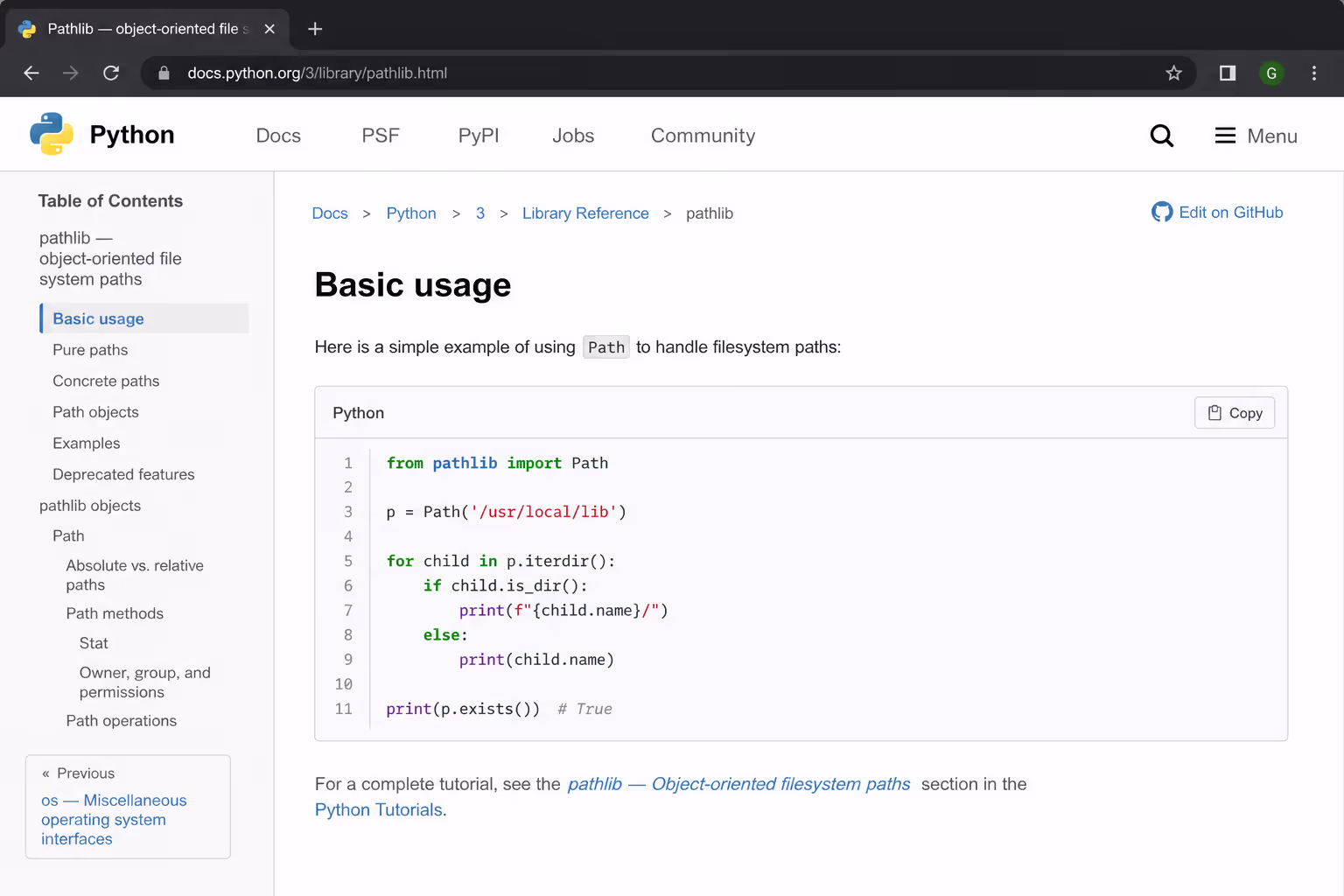This screenshot has height=896, width=1344.
Task: Select Concrete paths in table of contents
Action: point(106,381)
